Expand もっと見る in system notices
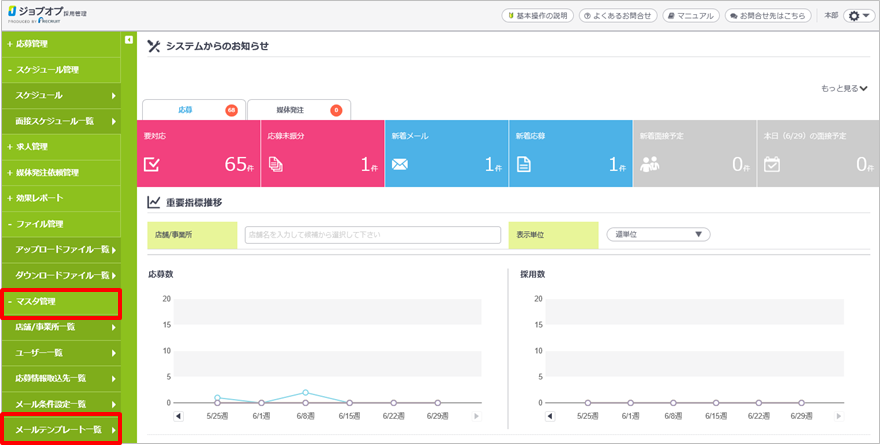Viewport: 880px width, 445px height. [x=844, y=89]
